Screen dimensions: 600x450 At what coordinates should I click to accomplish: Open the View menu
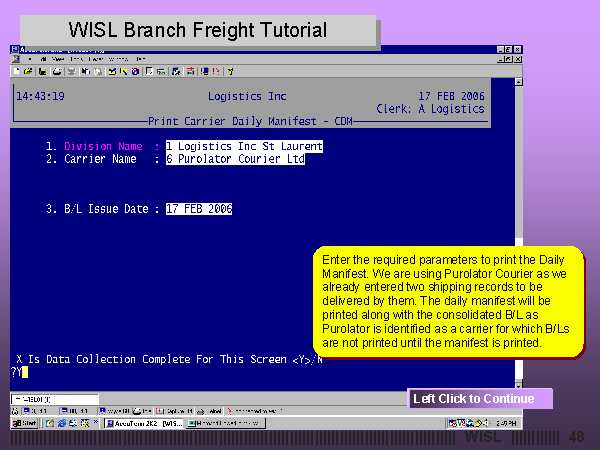pyautogui.click(x=58, y=59)
